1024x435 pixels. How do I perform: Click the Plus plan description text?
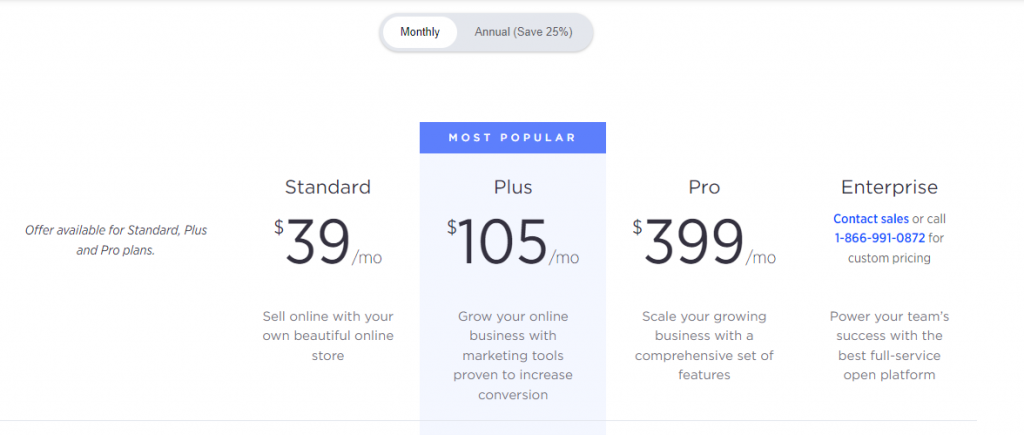point(512,355)
